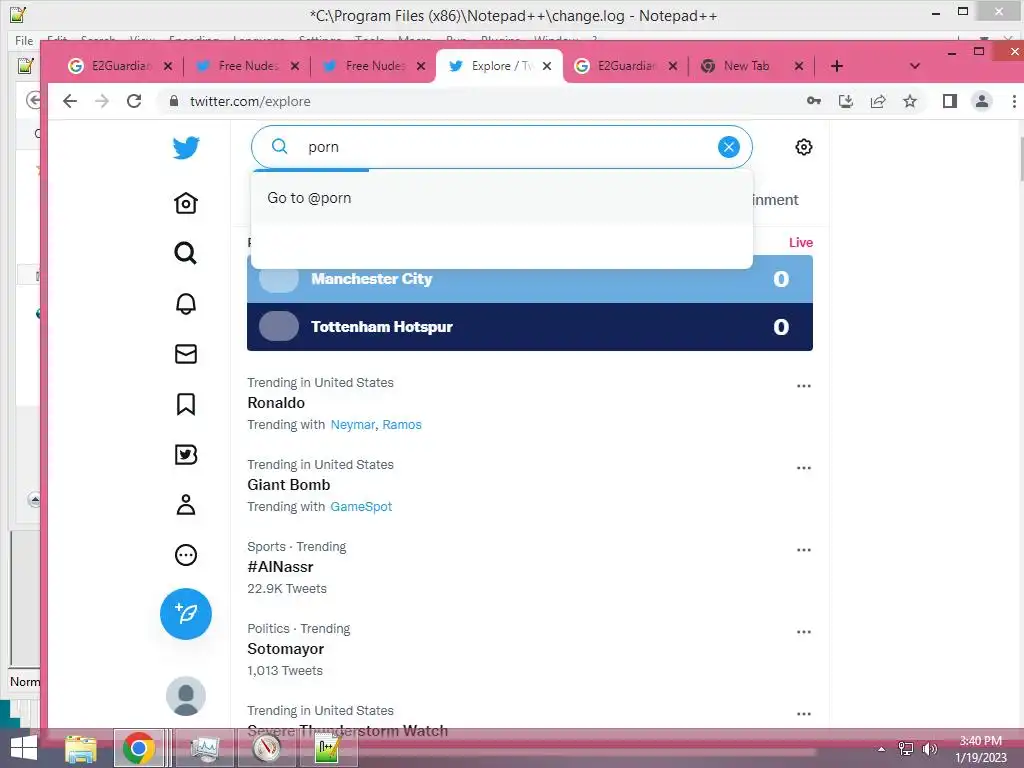The width and height of the screenshot is (1024, 768).
Task: Open the Ramos trending link
Action: pyautogui.click(x=402, y=424)
